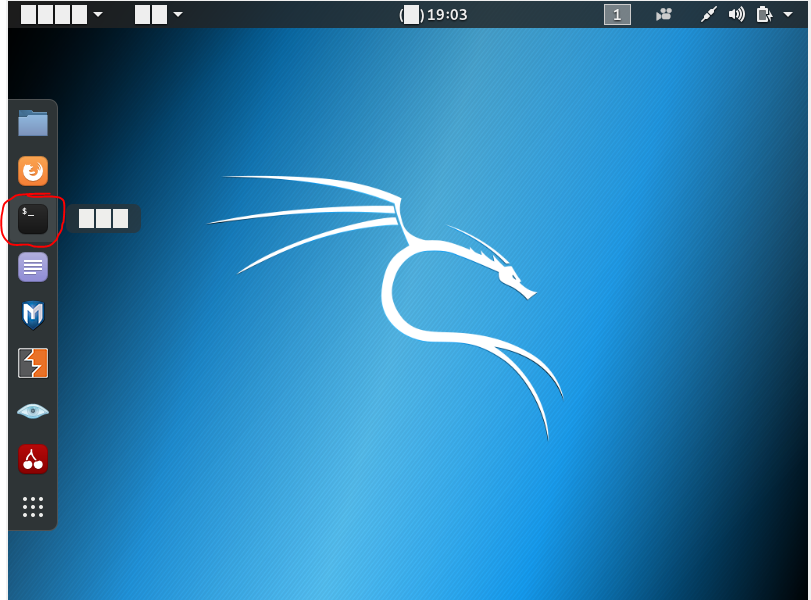This screenshot has height=600, width=811.
Task: Expand the system menu arrow
Action: [x=788, y=14]
